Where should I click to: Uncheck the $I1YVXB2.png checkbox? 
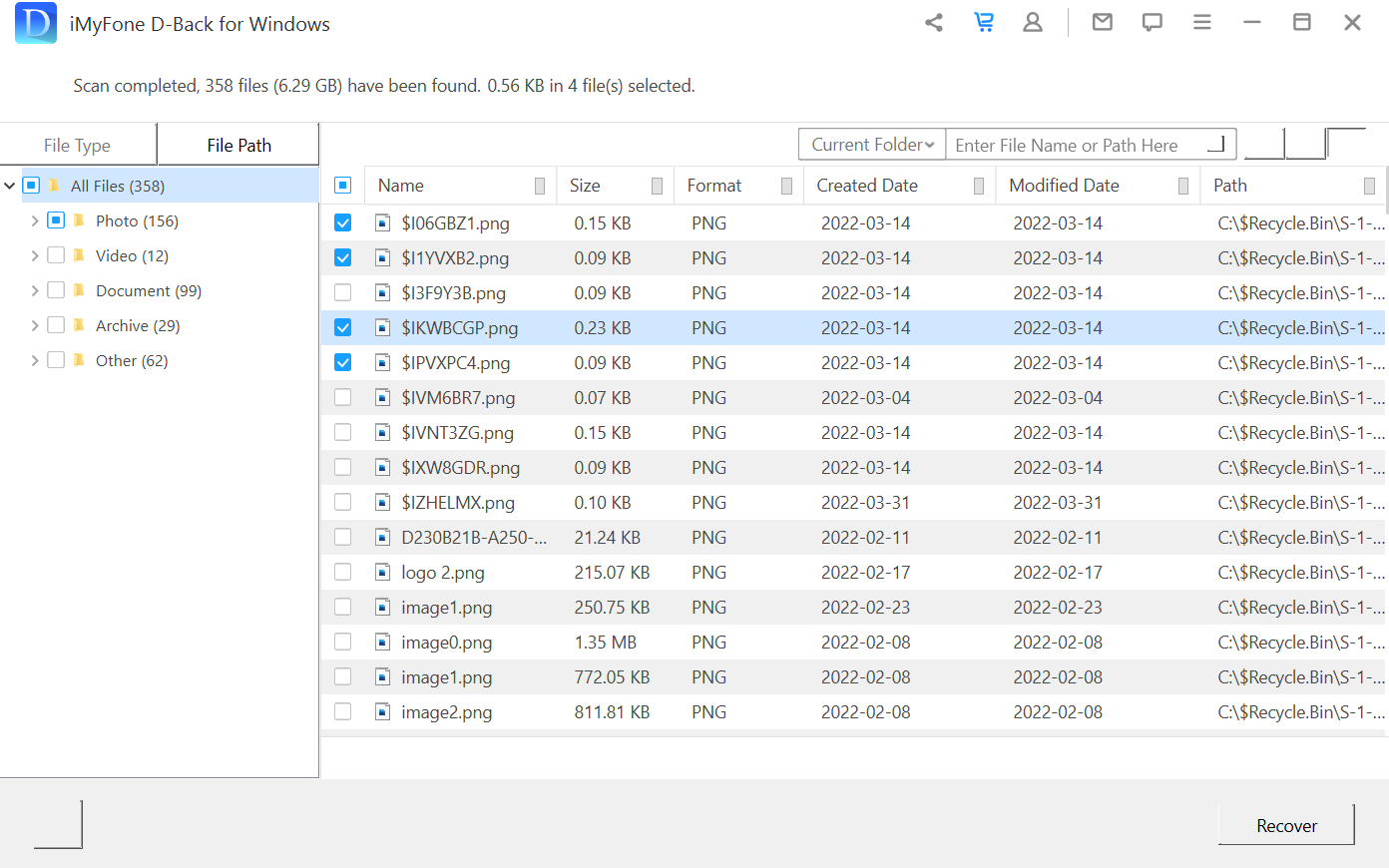pos(342,257)
